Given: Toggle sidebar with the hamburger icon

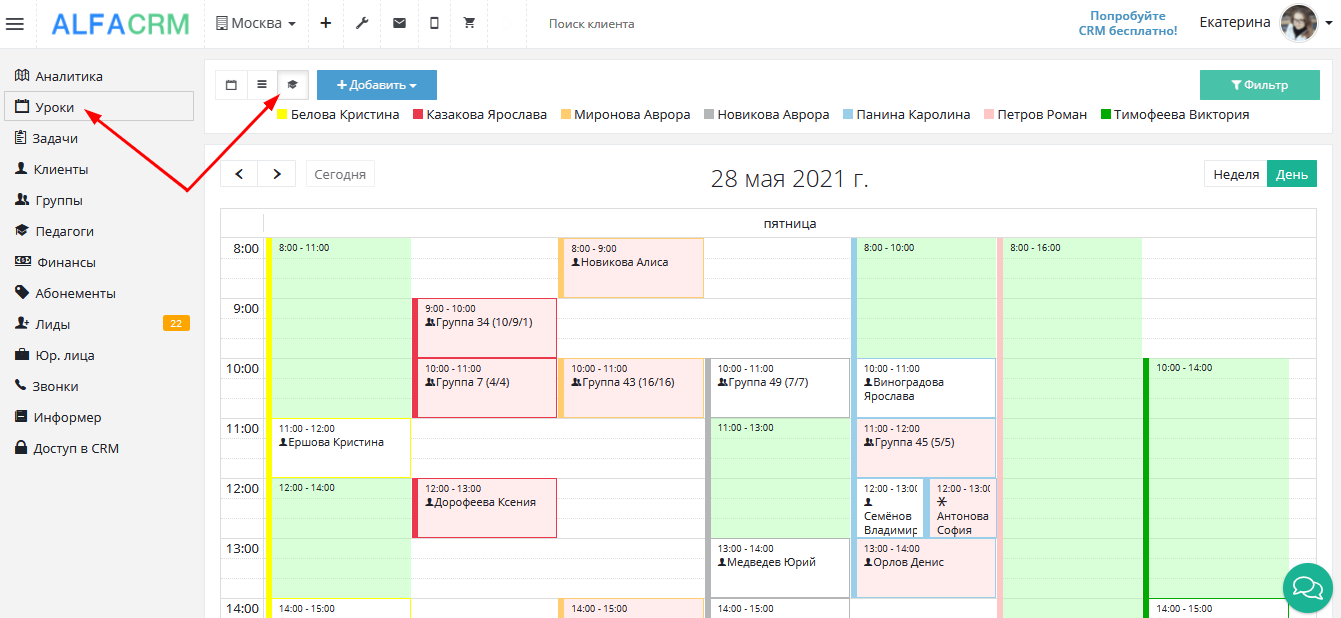Looking at the screenshot, I should [x=15, y=24].
